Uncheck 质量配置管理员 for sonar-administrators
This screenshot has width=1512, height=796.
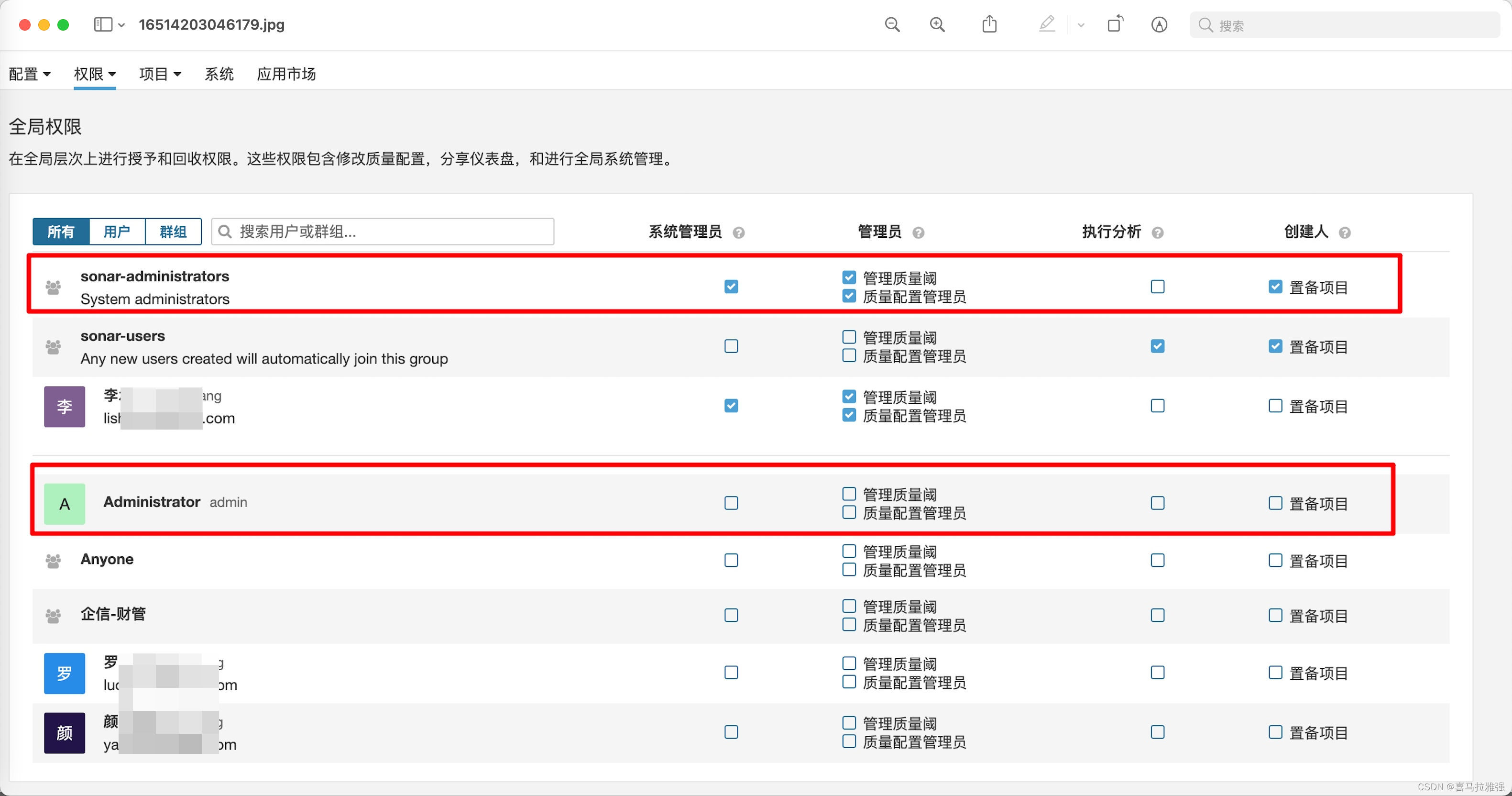pos(849,296)
